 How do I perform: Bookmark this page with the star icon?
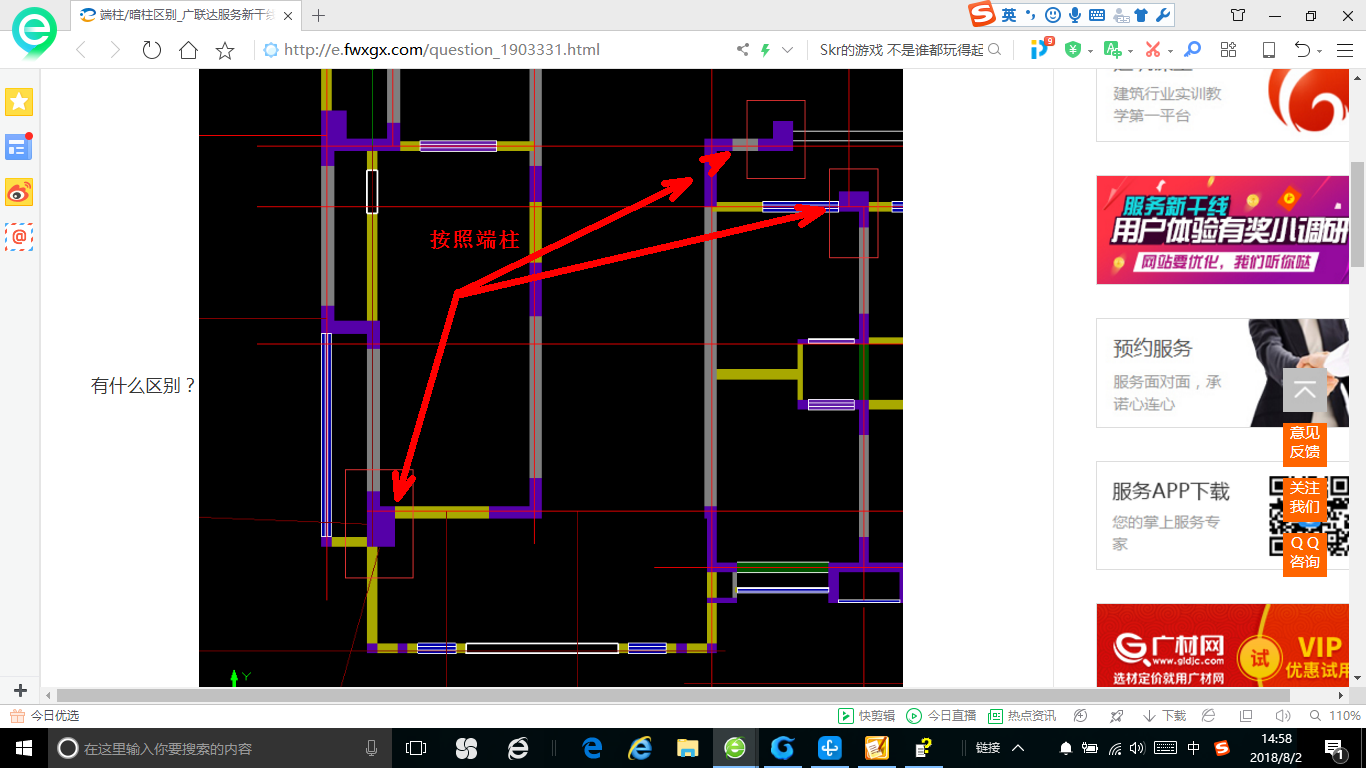[x=225, y=50]
